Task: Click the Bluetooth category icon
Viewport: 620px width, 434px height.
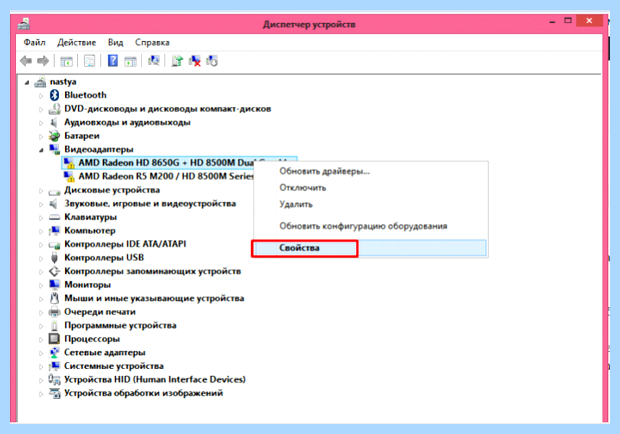Action: [x=54, y=95]
